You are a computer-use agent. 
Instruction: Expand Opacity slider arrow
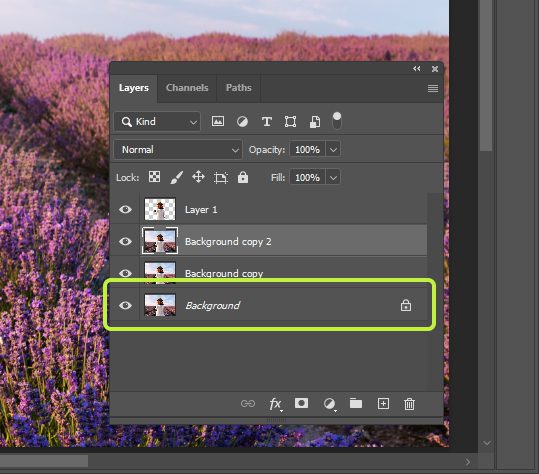333,150
